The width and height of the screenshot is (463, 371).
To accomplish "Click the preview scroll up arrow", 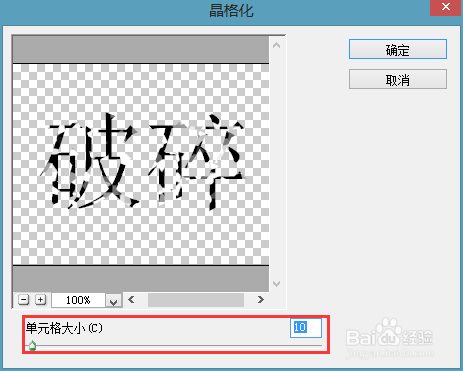I will coord(276,45).
